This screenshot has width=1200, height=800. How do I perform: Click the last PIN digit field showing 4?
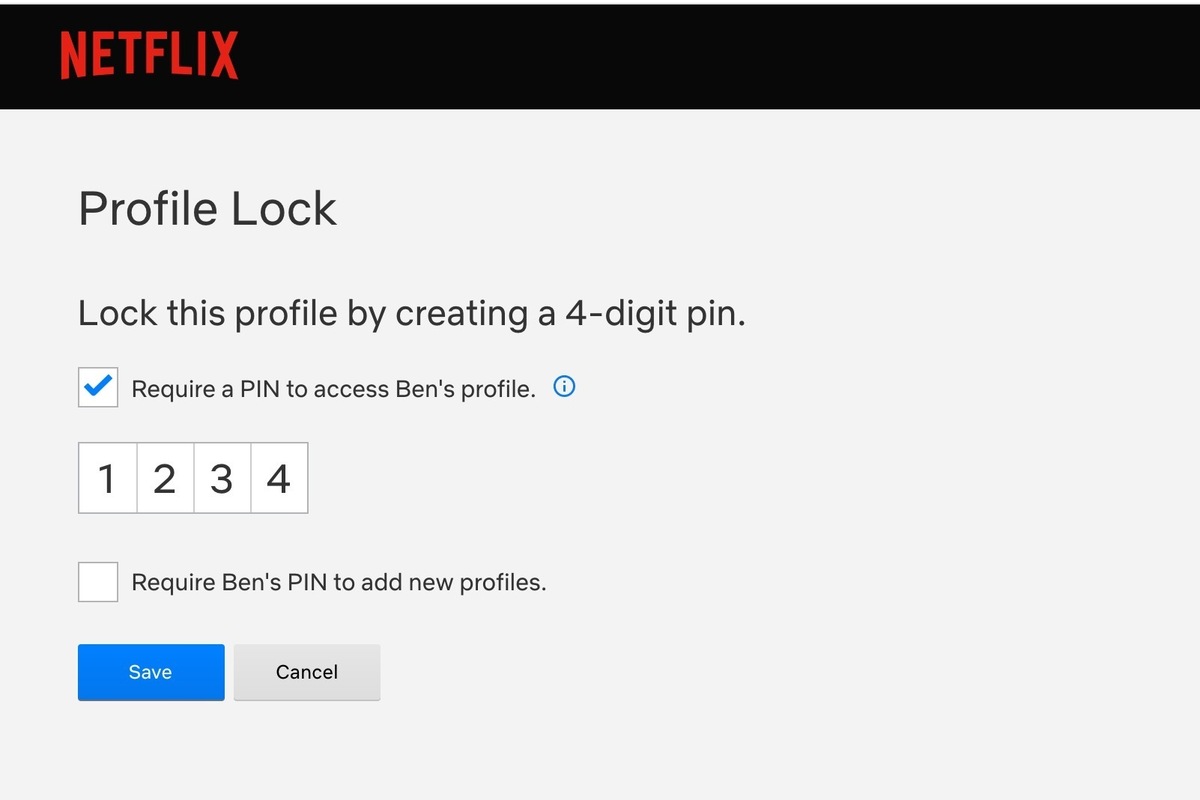278,478
